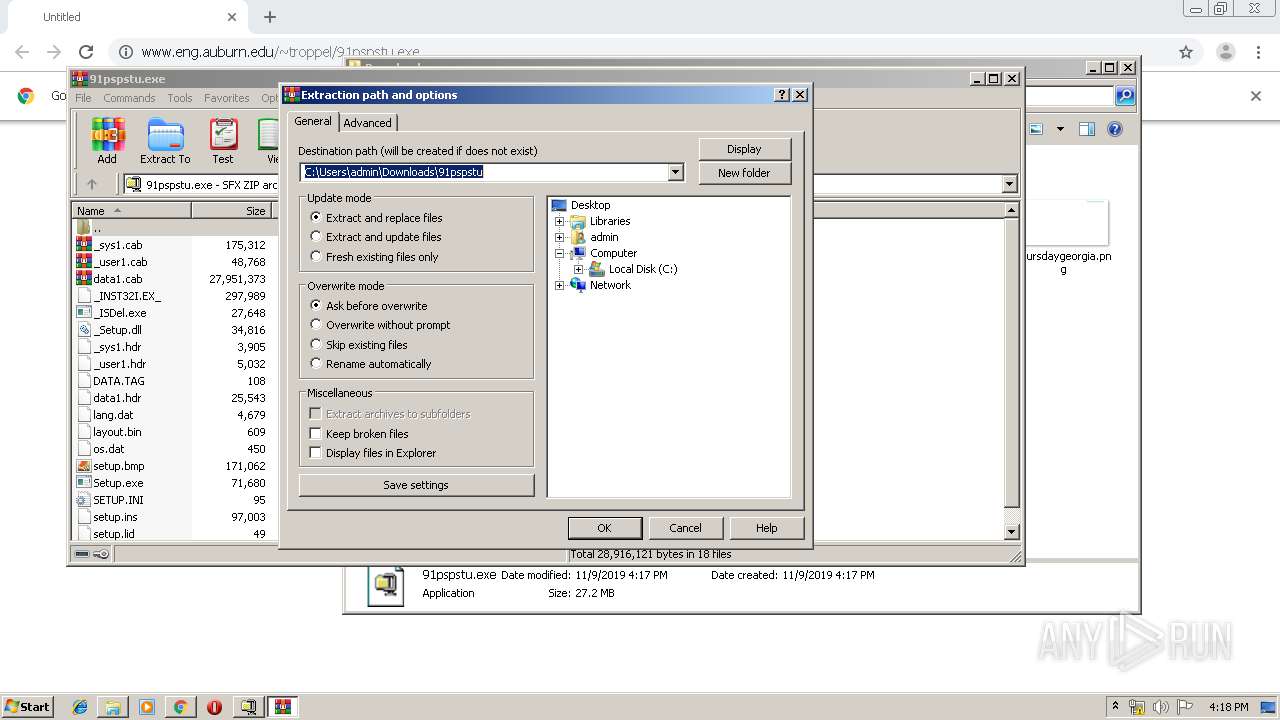
Task: Collapse the Computer tree node
Action: pyautogui.click(x=560, y=253)
